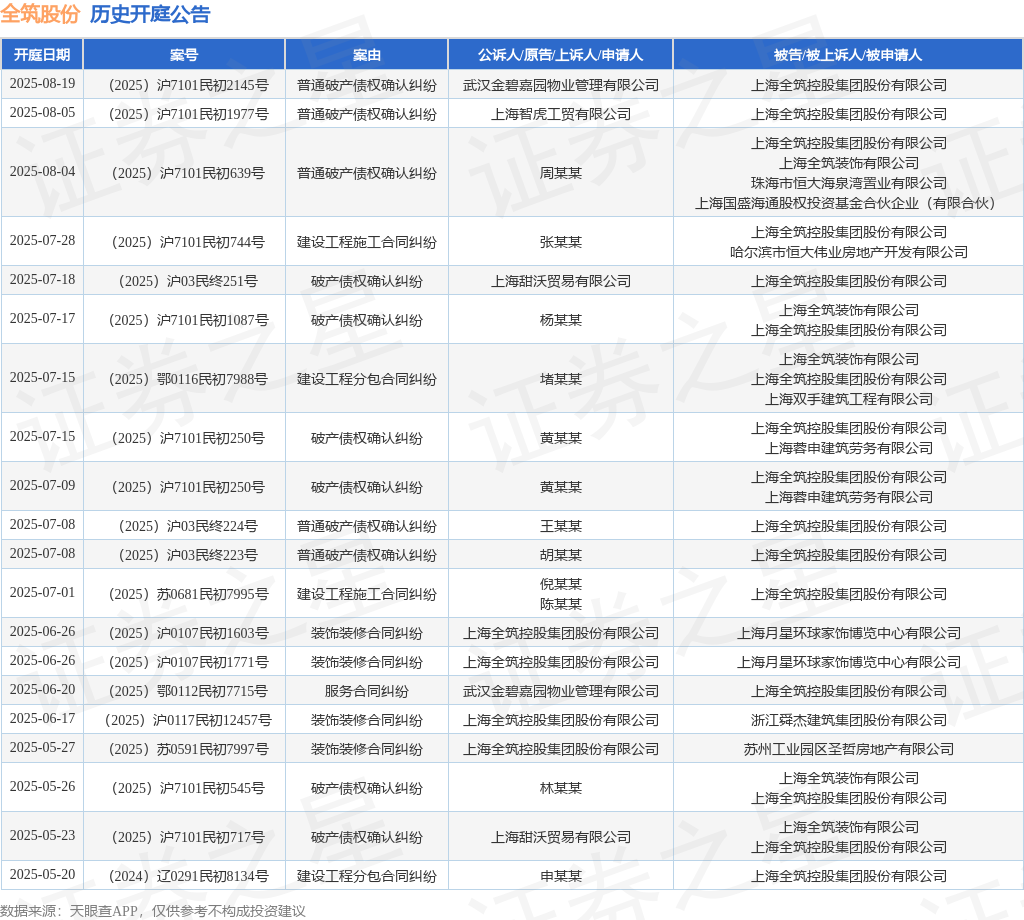Click defendant 上海双手建筑工程有限公司
The height and width of the screenshot is (920, 1024).
coord(848,399)
